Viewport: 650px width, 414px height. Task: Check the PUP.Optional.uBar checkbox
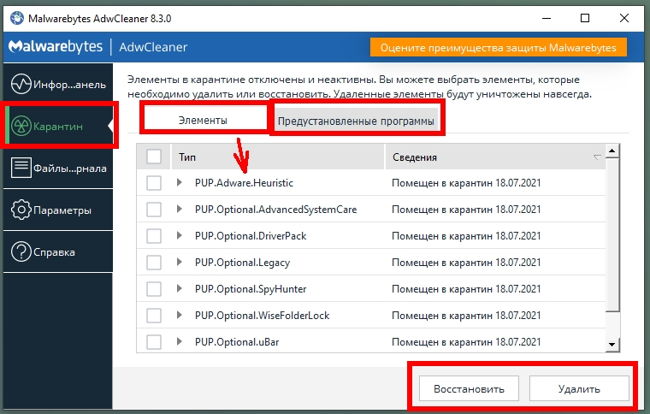[154, 342]
